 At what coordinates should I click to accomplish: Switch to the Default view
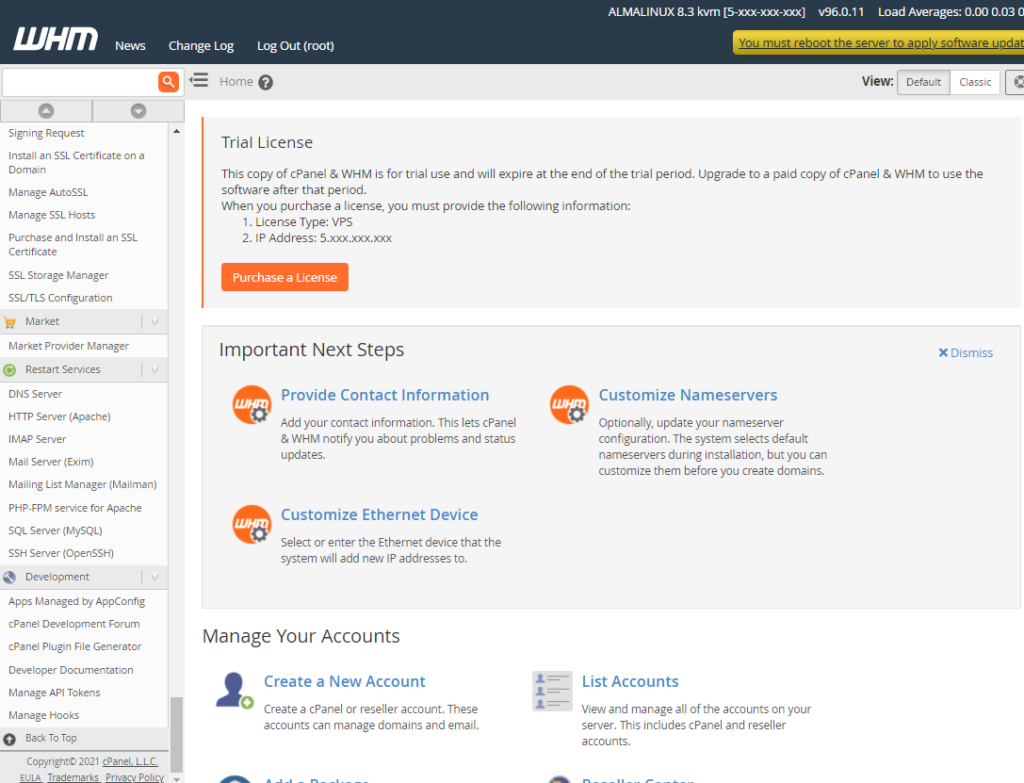[923, 82]
